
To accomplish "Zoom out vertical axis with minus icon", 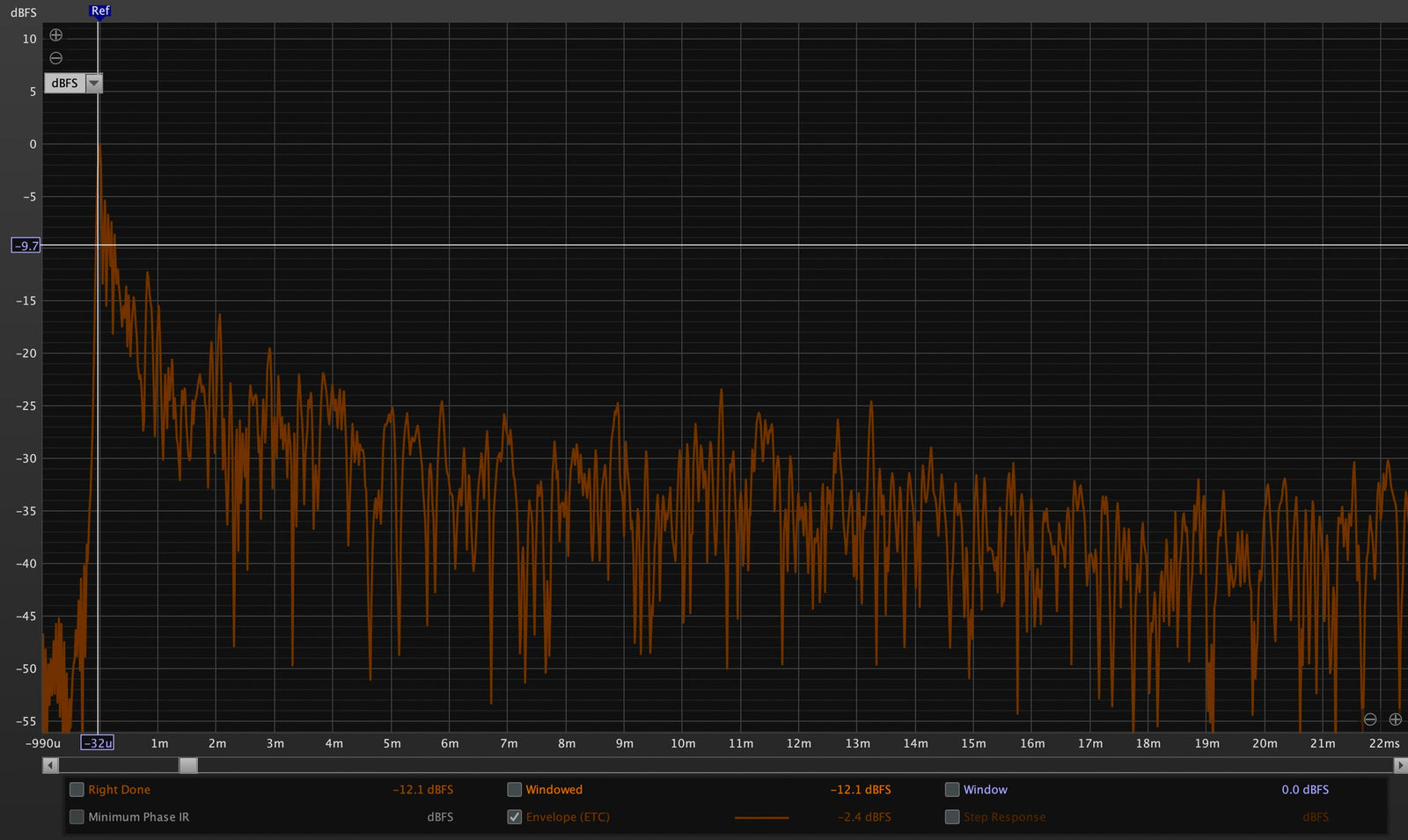I will coord(55,58).
